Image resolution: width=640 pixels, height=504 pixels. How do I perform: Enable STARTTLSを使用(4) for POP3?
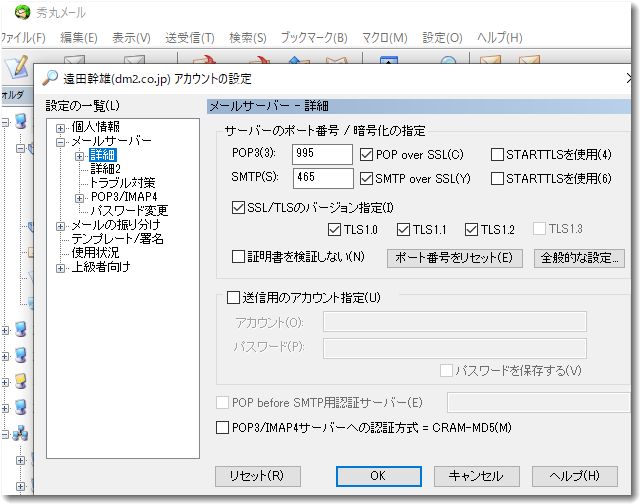(x=497, y=155)
